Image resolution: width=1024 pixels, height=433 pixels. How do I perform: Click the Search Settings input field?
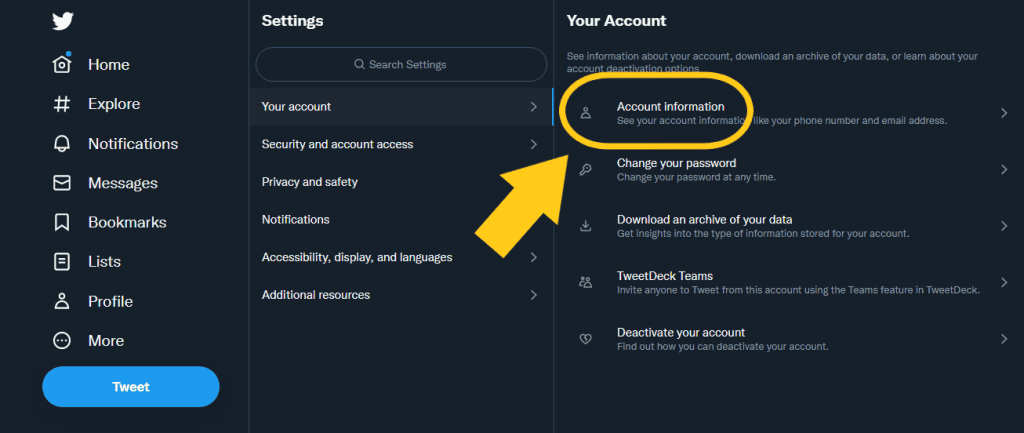click(401, 65)
